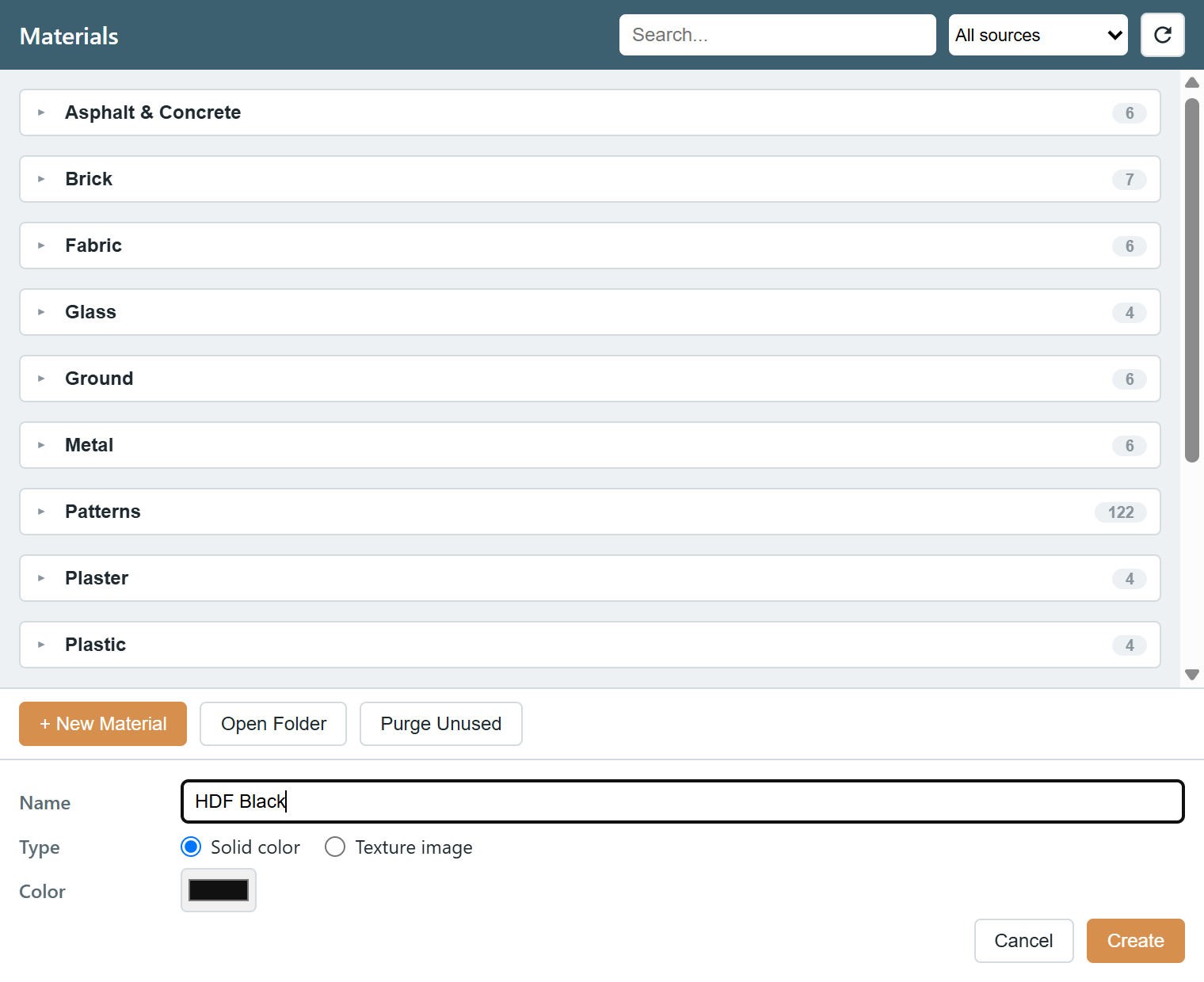This screenshot has width=1204, height=982.
Task: Click the 7 count badge on Brick
Action: 1130,180
